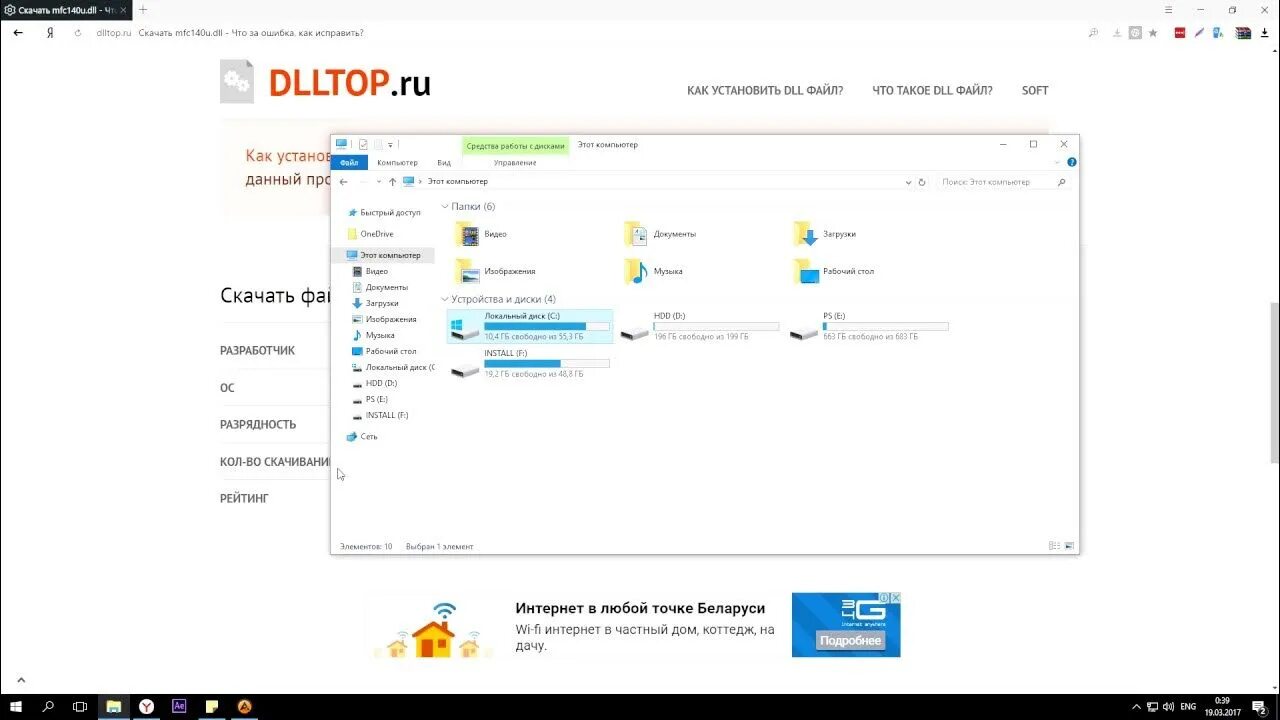Click the Поиск: Этот компьютер search field
Viewport: 1280px width, 720px height.
click(1003, 182)
